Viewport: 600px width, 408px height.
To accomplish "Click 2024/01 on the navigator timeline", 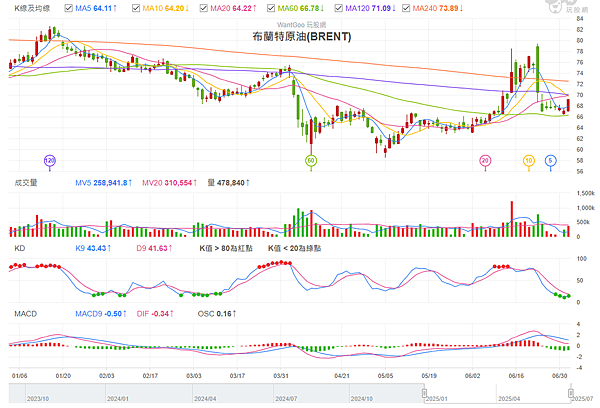I will [118, 399].
